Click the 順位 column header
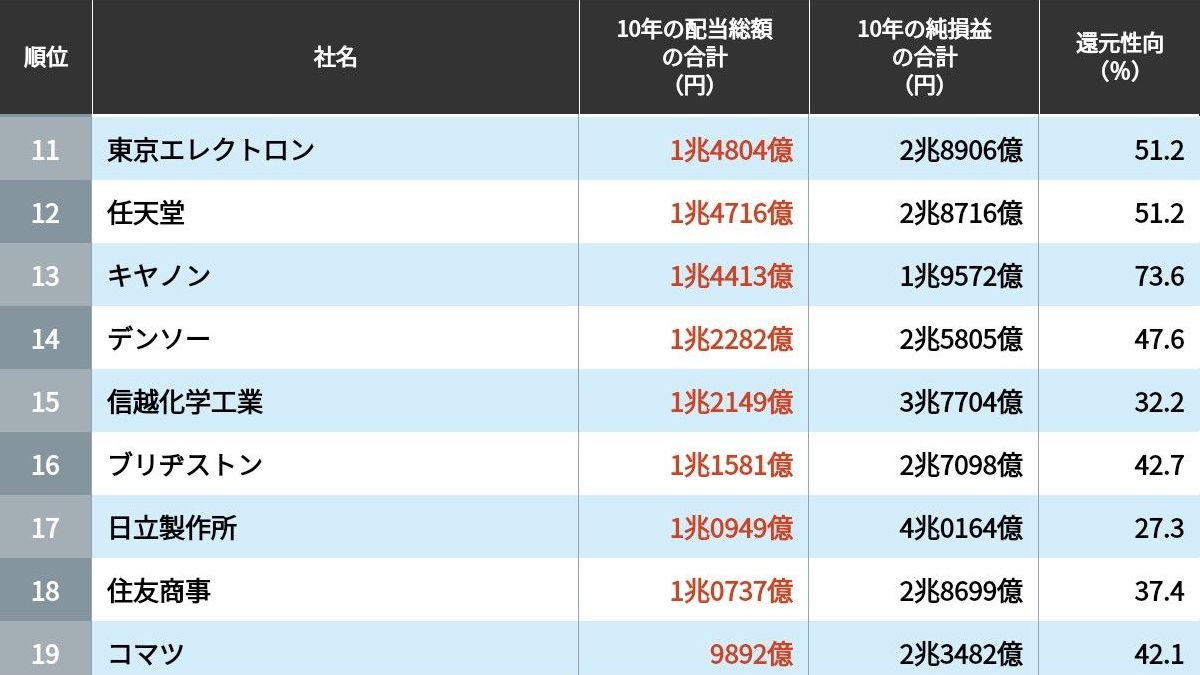1200x675 pixels. point(45,57)
